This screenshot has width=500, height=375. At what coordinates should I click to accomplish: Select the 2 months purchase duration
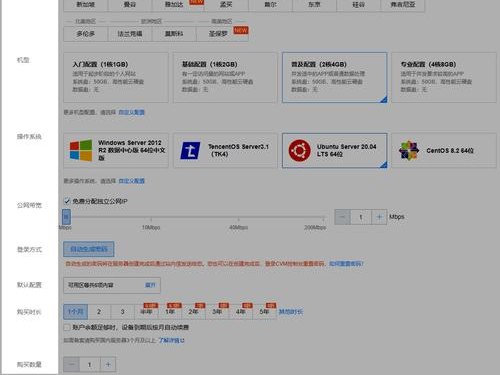point(99,312)
